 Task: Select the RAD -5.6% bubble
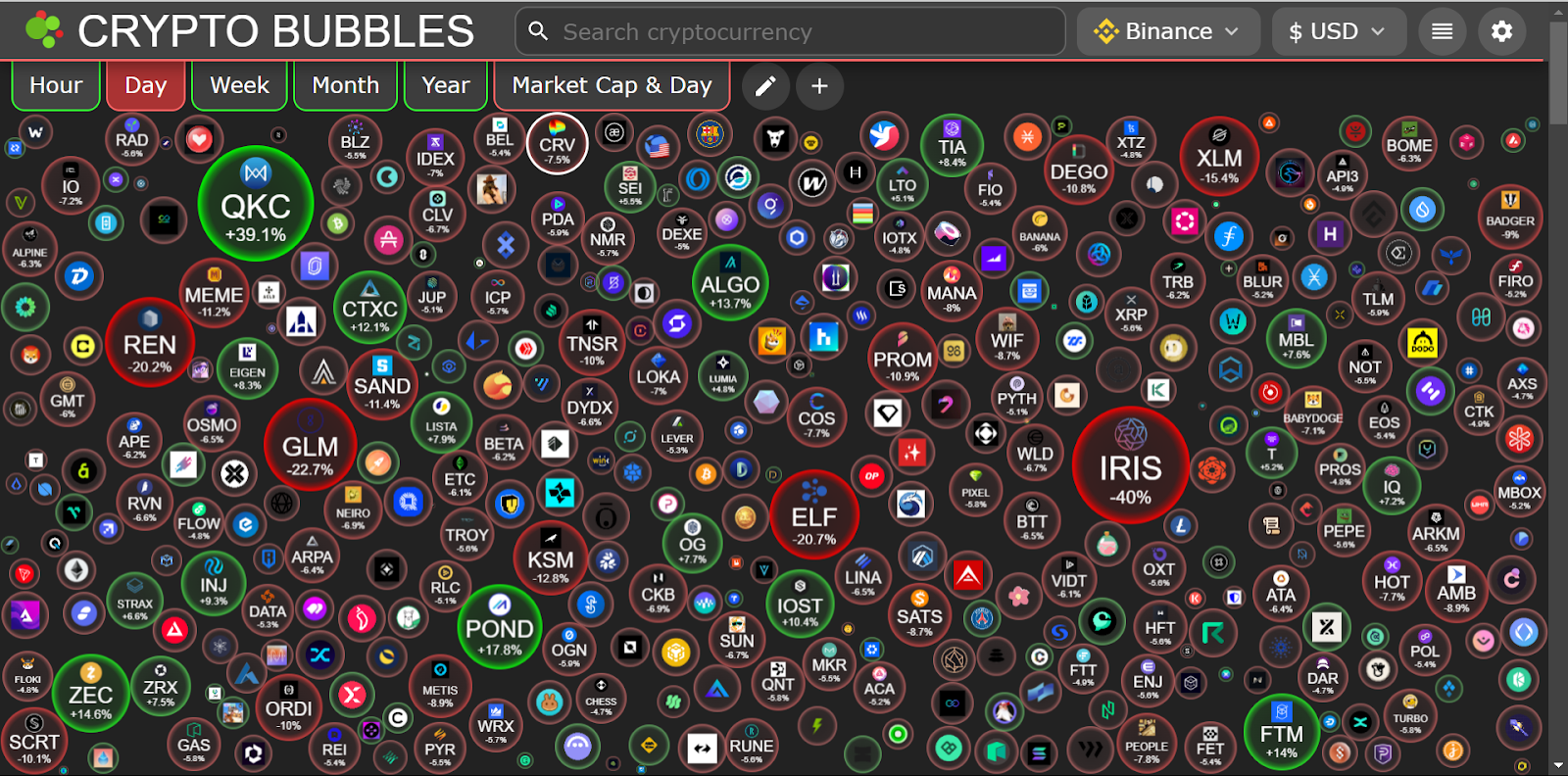point(131,139)
